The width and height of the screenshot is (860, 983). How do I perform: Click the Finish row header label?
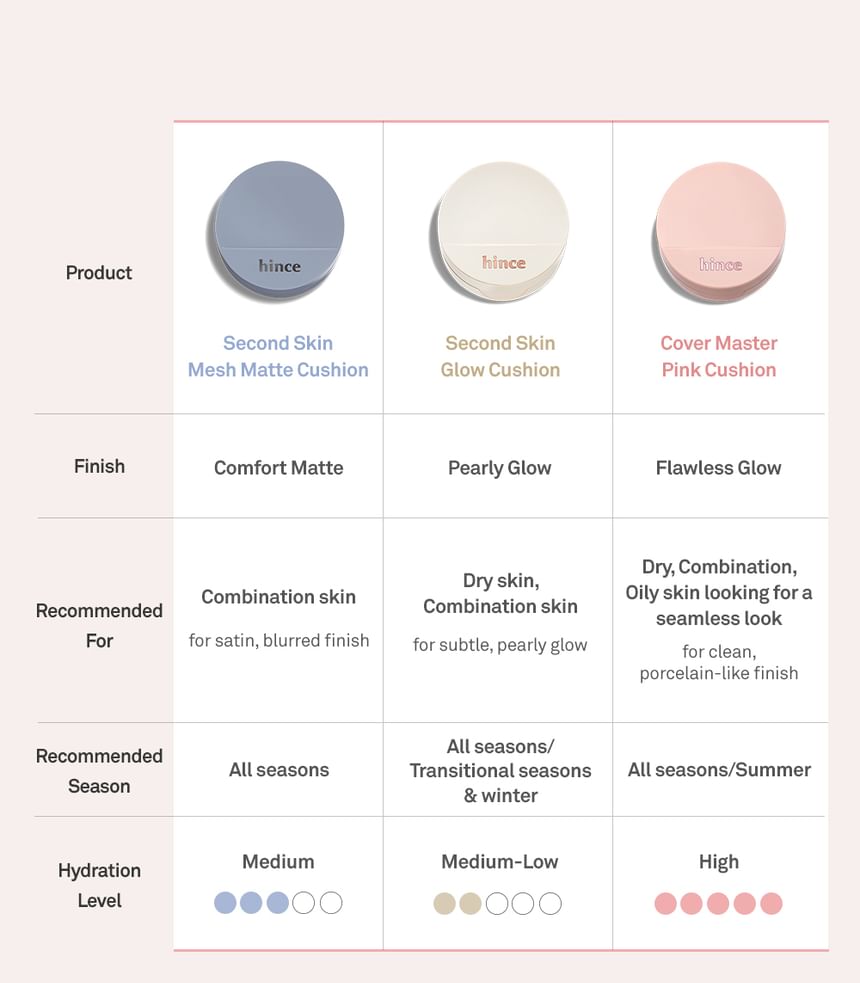pyautogui.click(x=99, y=466)
